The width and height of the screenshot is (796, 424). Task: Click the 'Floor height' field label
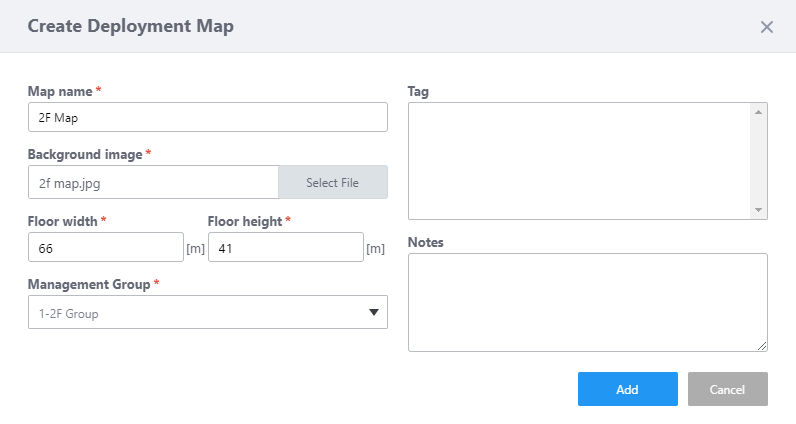pyautogui.click(x=245, y=221)
